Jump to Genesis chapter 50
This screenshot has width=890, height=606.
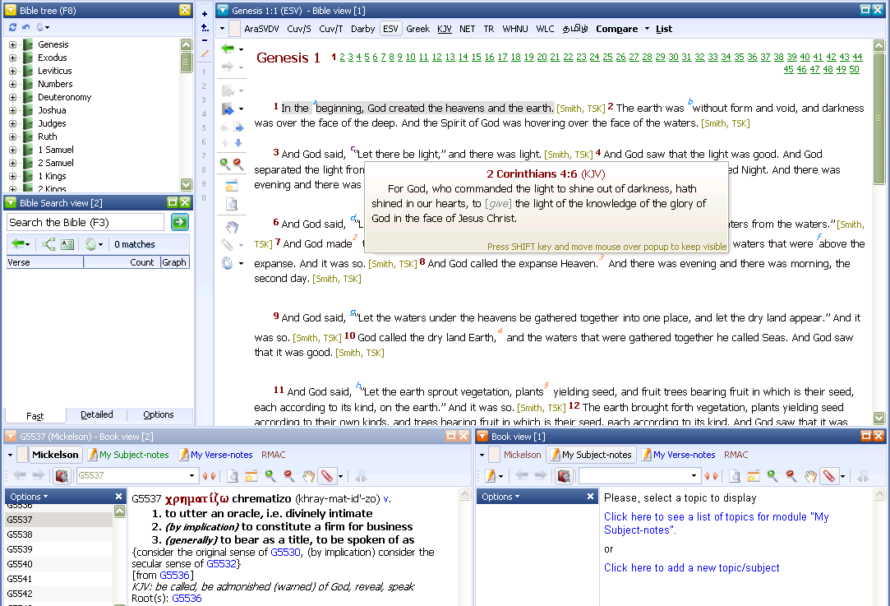(x=854, y=70)
